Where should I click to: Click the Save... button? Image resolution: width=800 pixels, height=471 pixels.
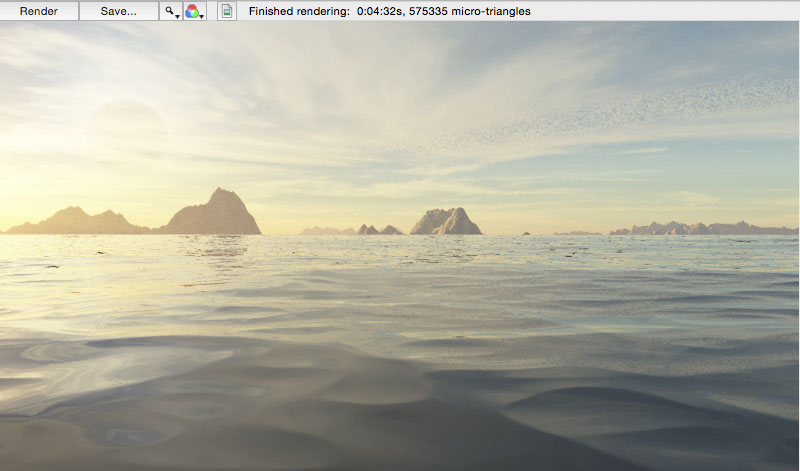click(118, 11)
